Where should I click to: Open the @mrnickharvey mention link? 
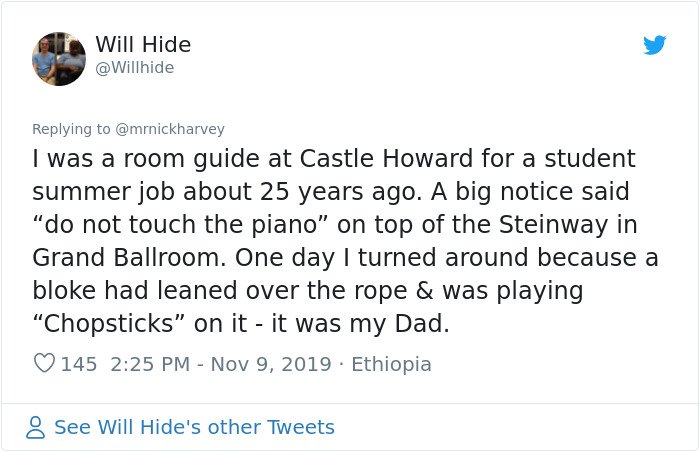170,129
